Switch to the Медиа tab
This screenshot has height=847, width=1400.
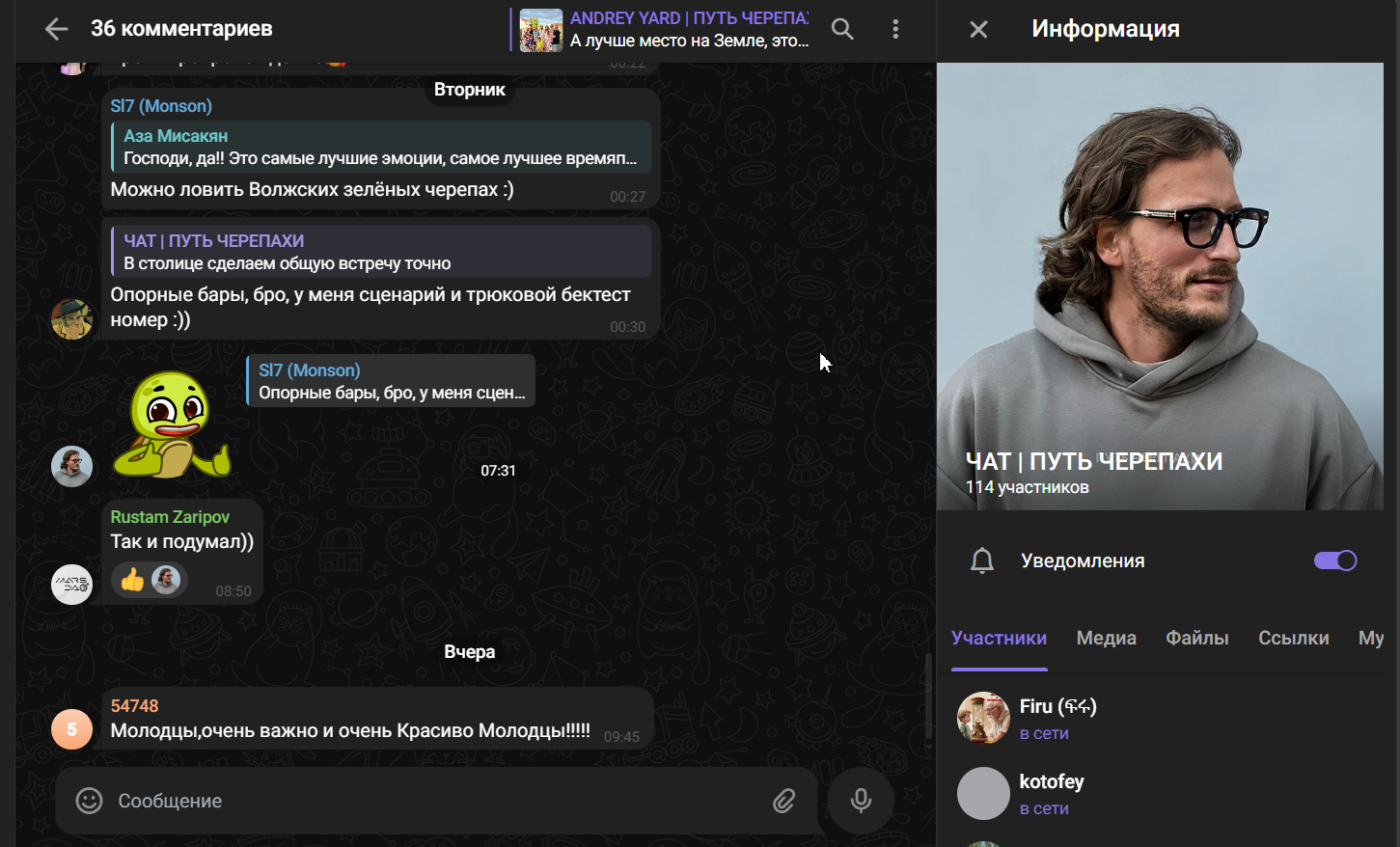click(1106, 638)
